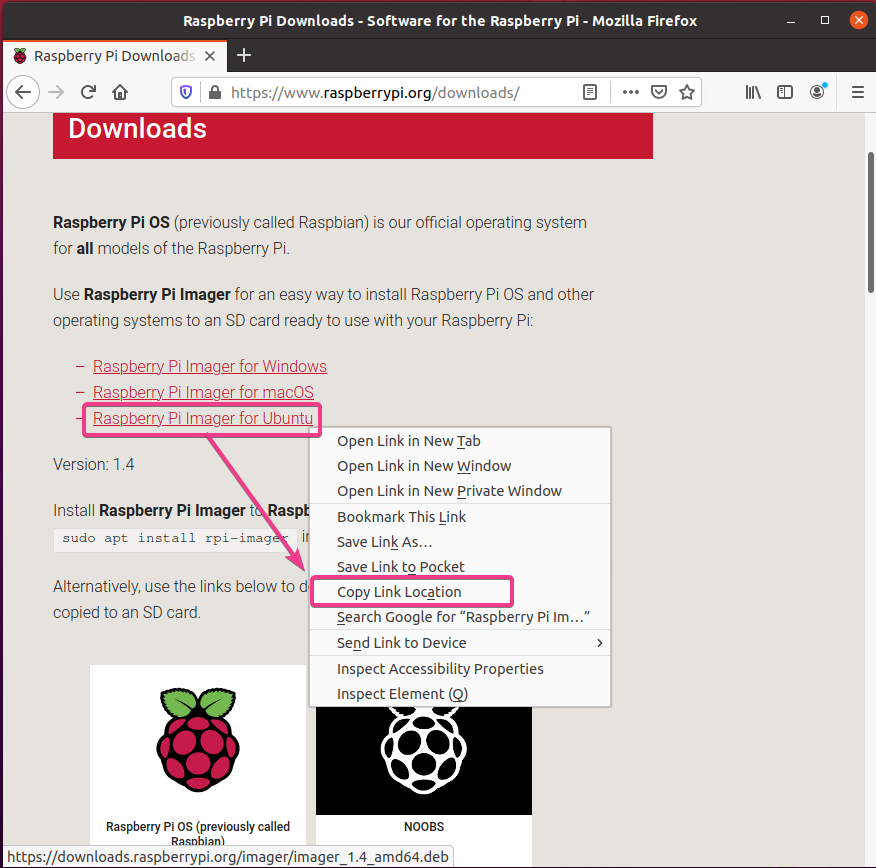Save page to Pocket icon
This screenshot has width=876, height=868.
(x=659, y=92)
